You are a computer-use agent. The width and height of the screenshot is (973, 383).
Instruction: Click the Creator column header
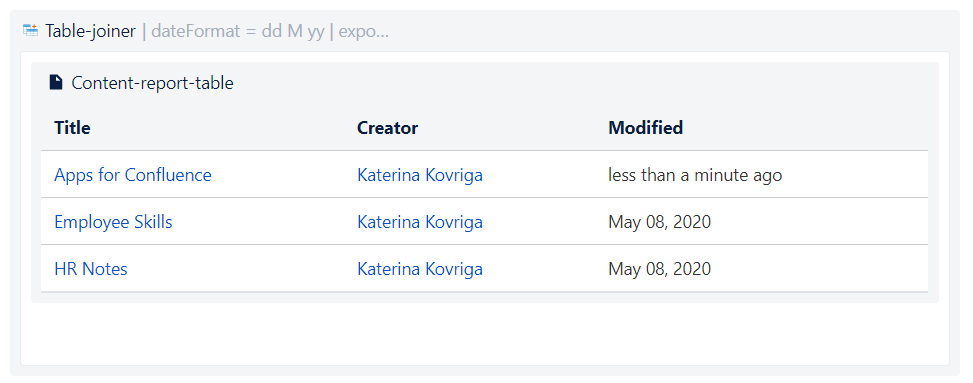[x=387, y=127]
